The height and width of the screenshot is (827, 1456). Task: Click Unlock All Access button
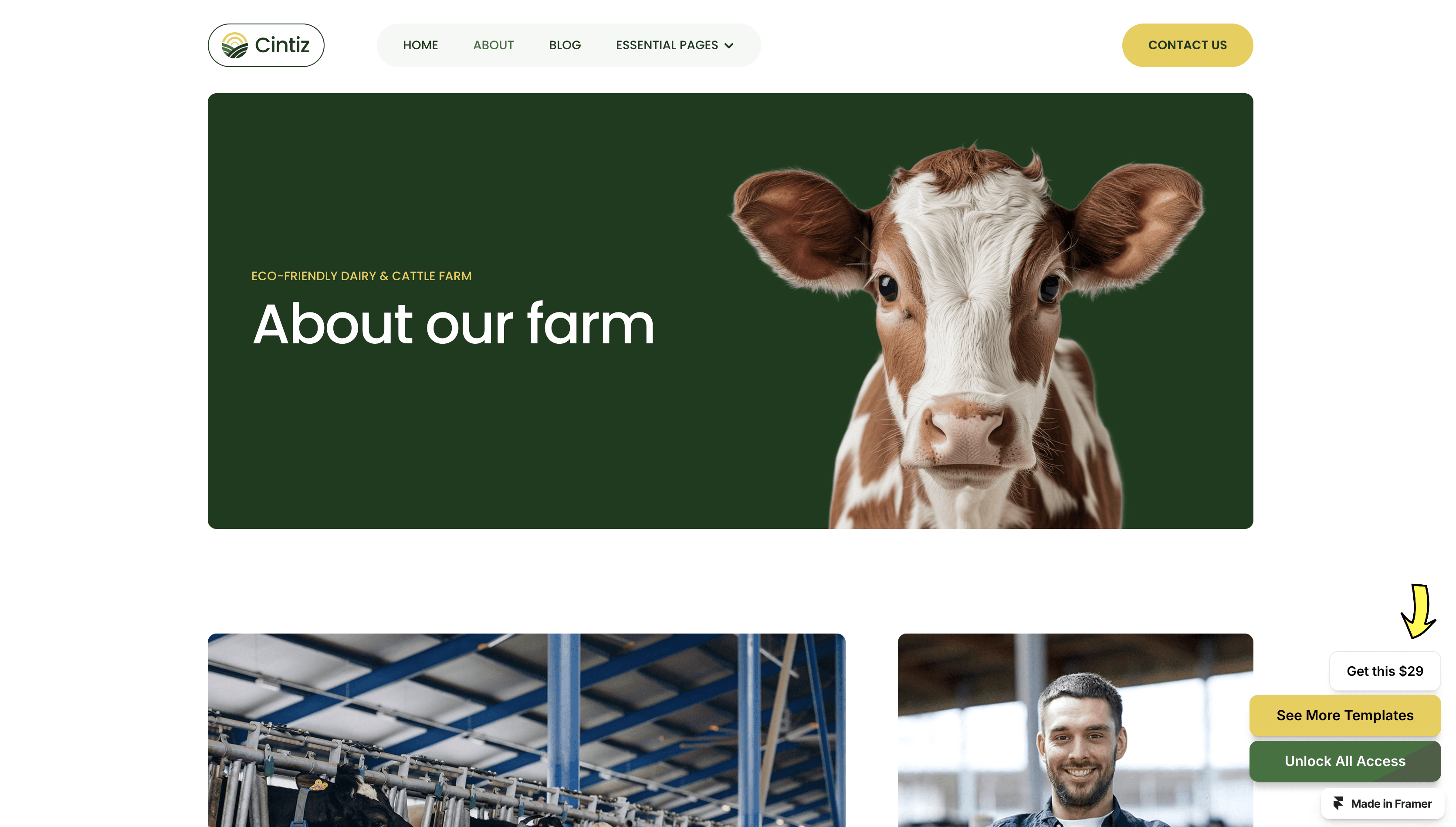tap(1344, 760)
